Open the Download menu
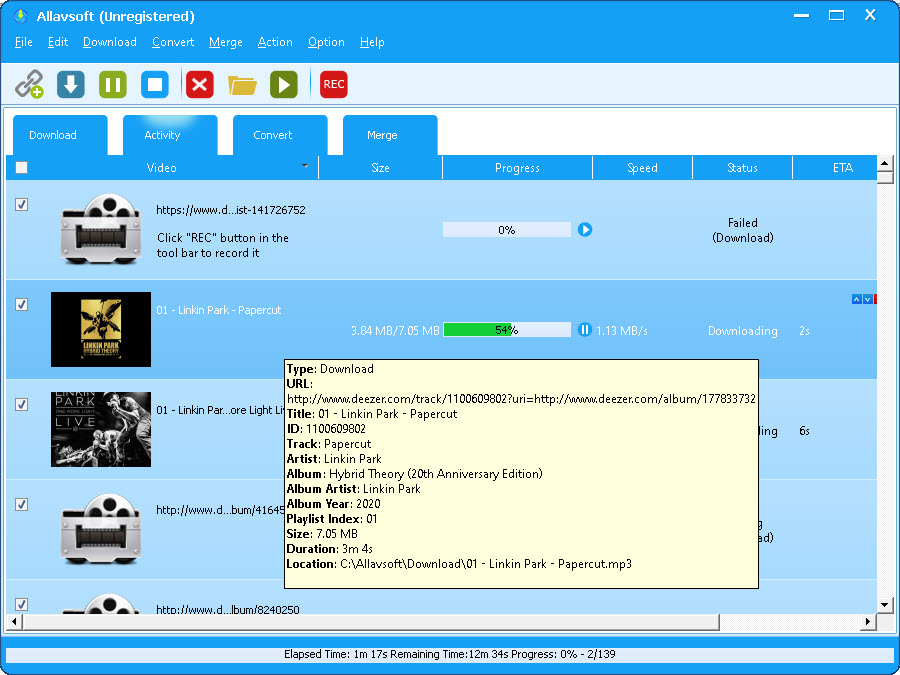The image size is (900, 675). pos(110,42)
